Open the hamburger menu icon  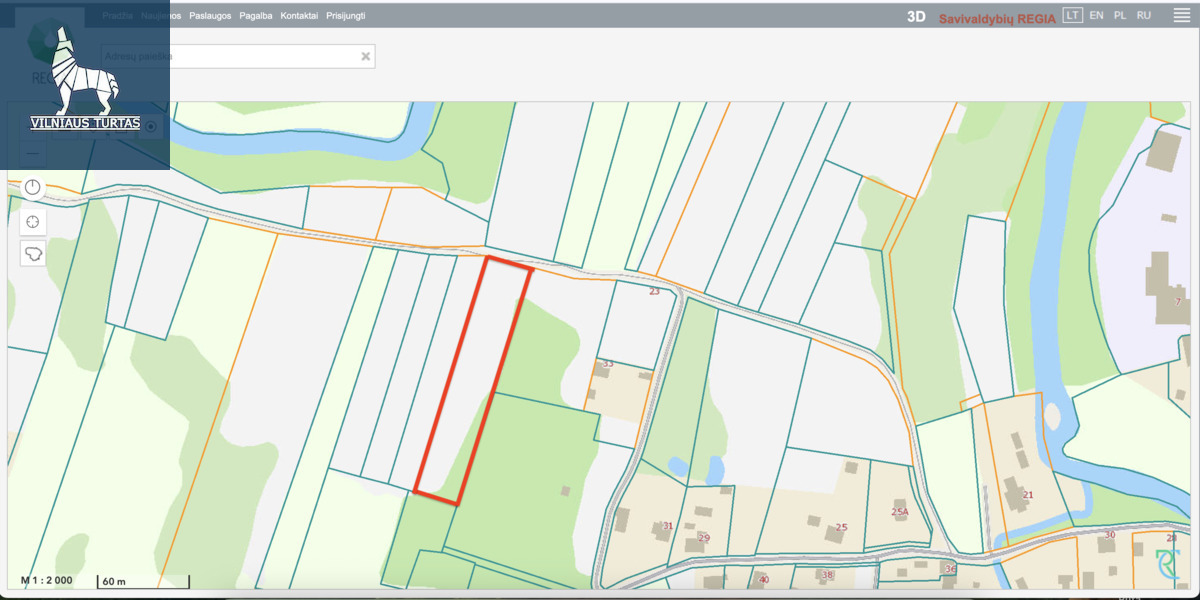click(x=1181, y=16)
